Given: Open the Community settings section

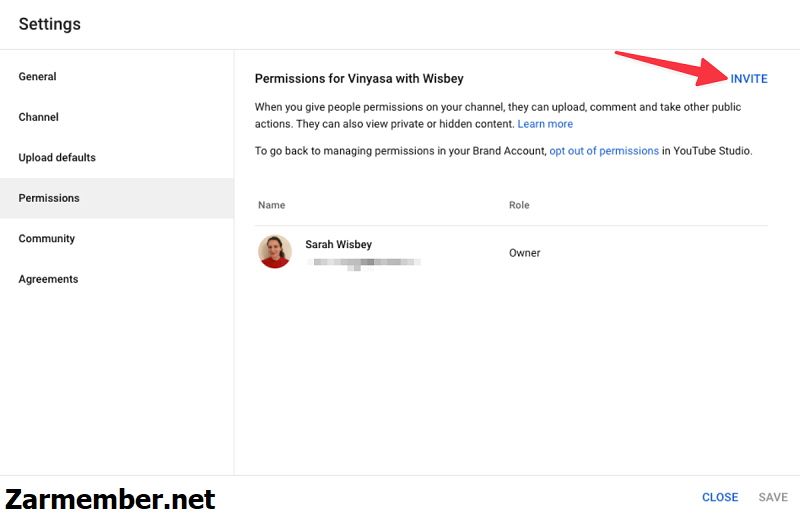Looking at the screenshot, I should pyautogui.click(x=117, y=238).
